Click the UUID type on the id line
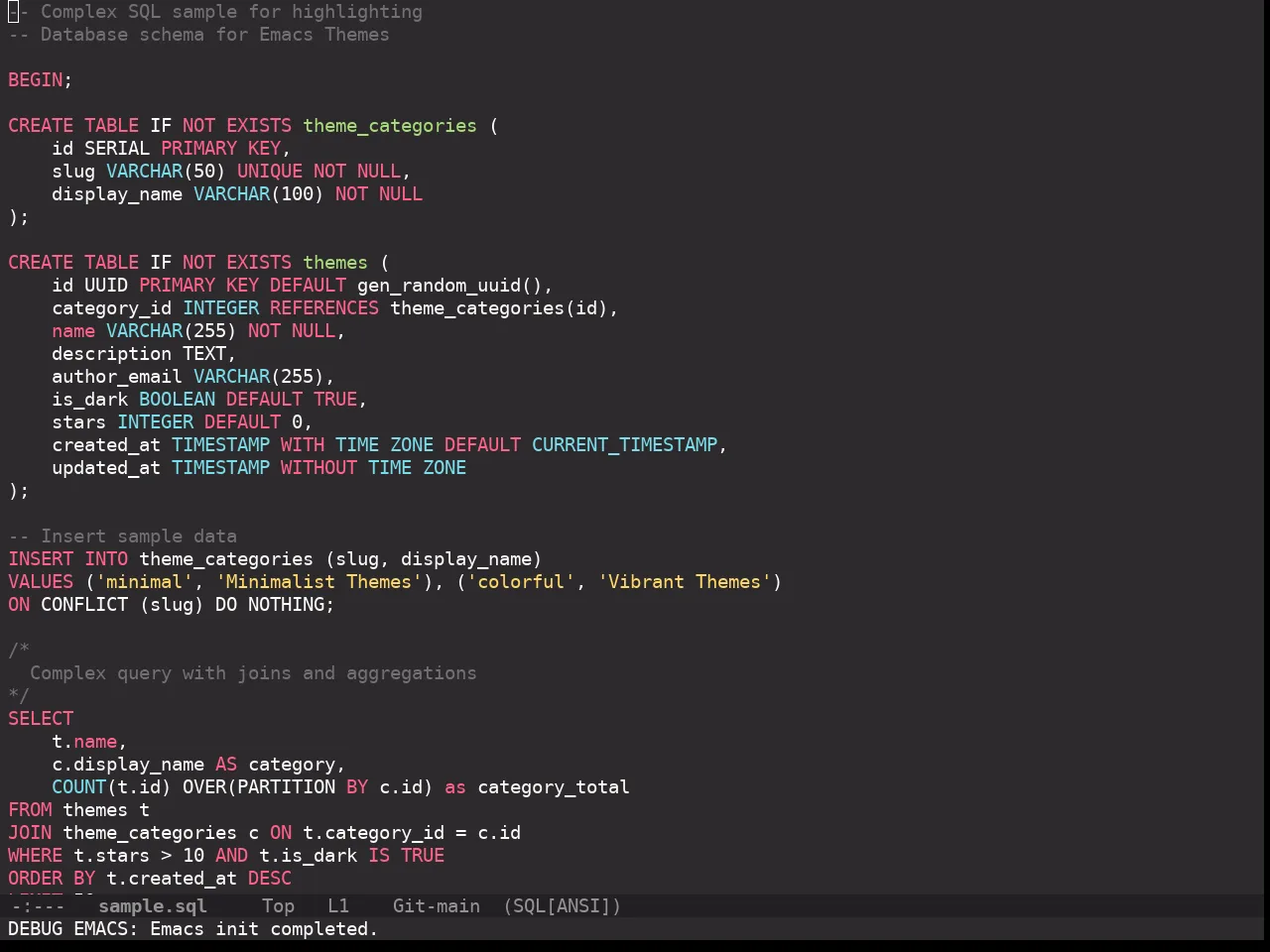 tap(106, 286)
